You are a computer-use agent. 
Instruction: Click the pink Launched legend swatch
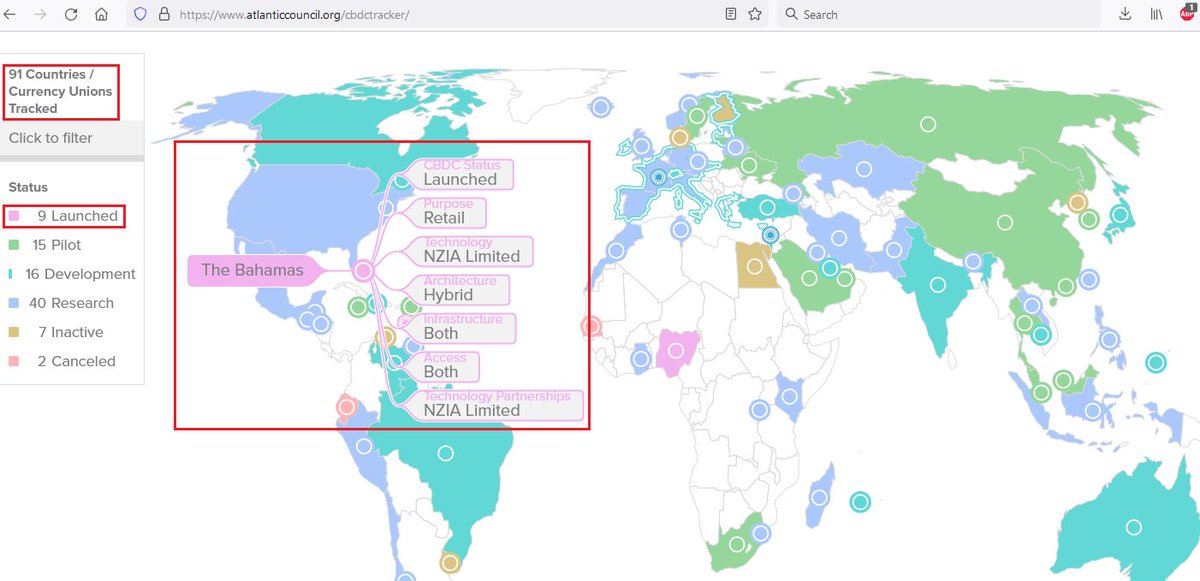click(13, 216)
